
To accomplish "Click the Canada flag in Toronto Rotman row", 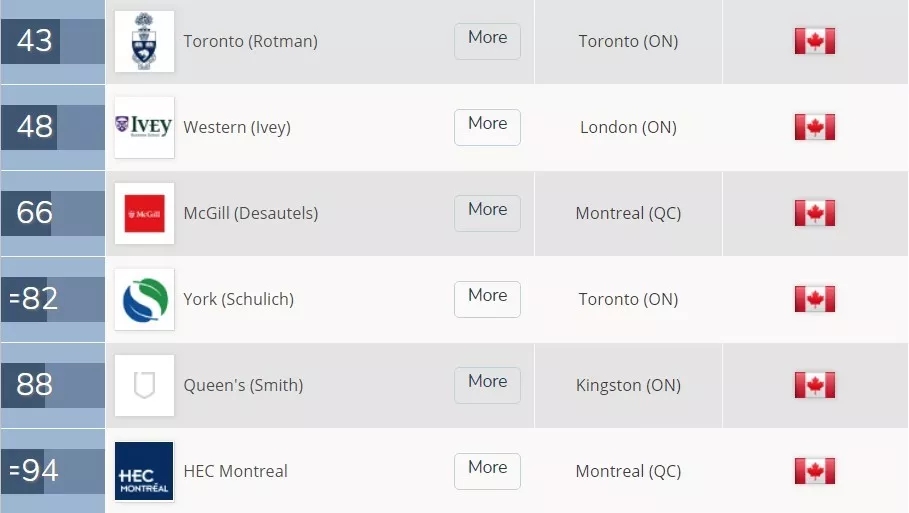I will click(814, 41).
